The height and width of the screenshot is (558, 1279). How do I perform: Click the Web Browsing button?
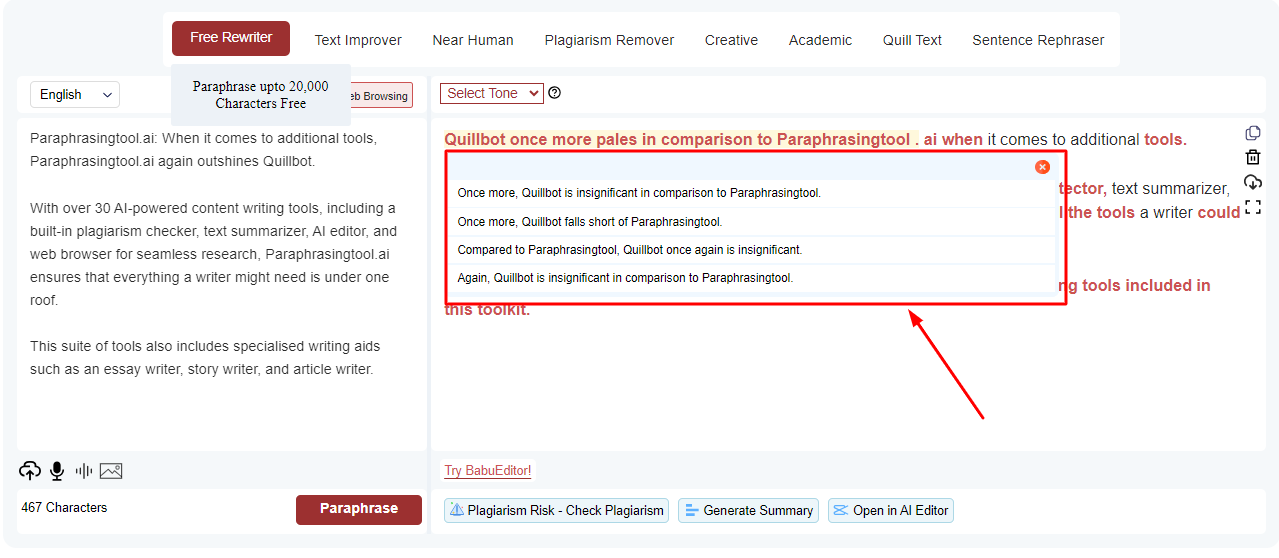point(381,96)
